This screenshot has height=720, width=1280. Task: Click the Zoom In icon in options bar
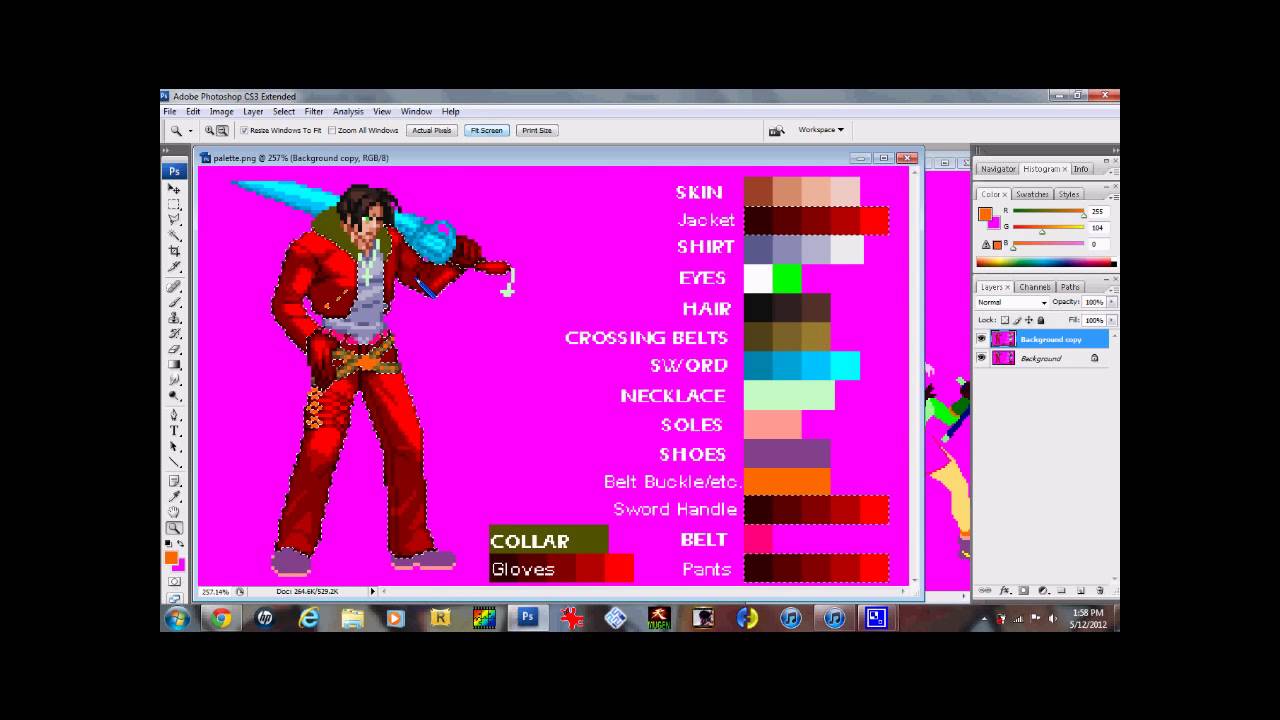pos(210,130)
